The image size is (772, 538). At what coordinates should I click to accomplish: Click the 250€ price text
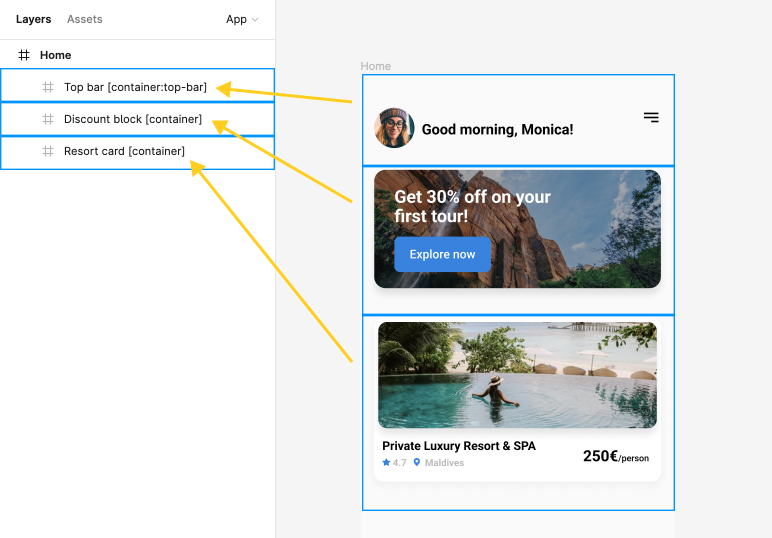[x=600, y=456]
